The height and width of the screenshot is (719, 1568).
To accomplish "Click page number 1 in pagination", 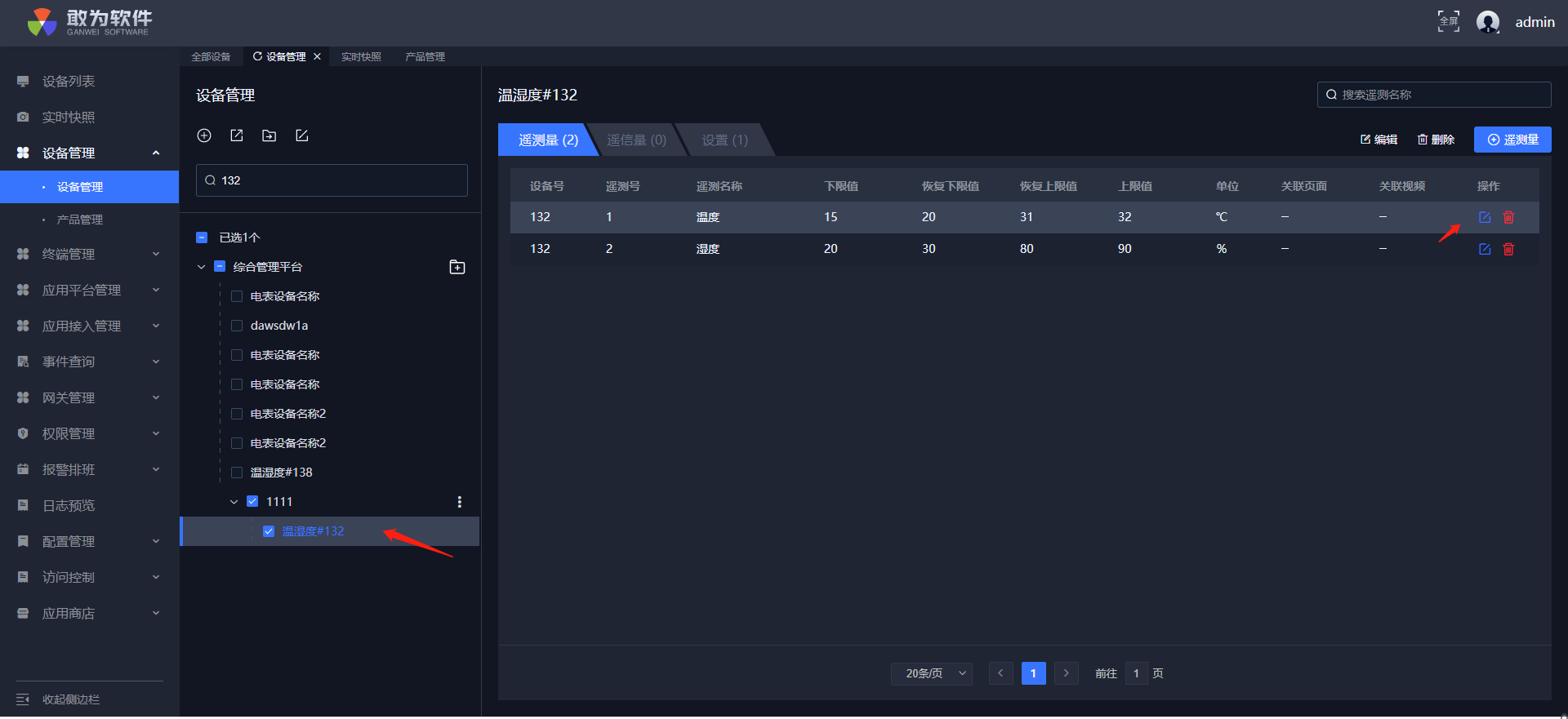I will pos(1033,673).
